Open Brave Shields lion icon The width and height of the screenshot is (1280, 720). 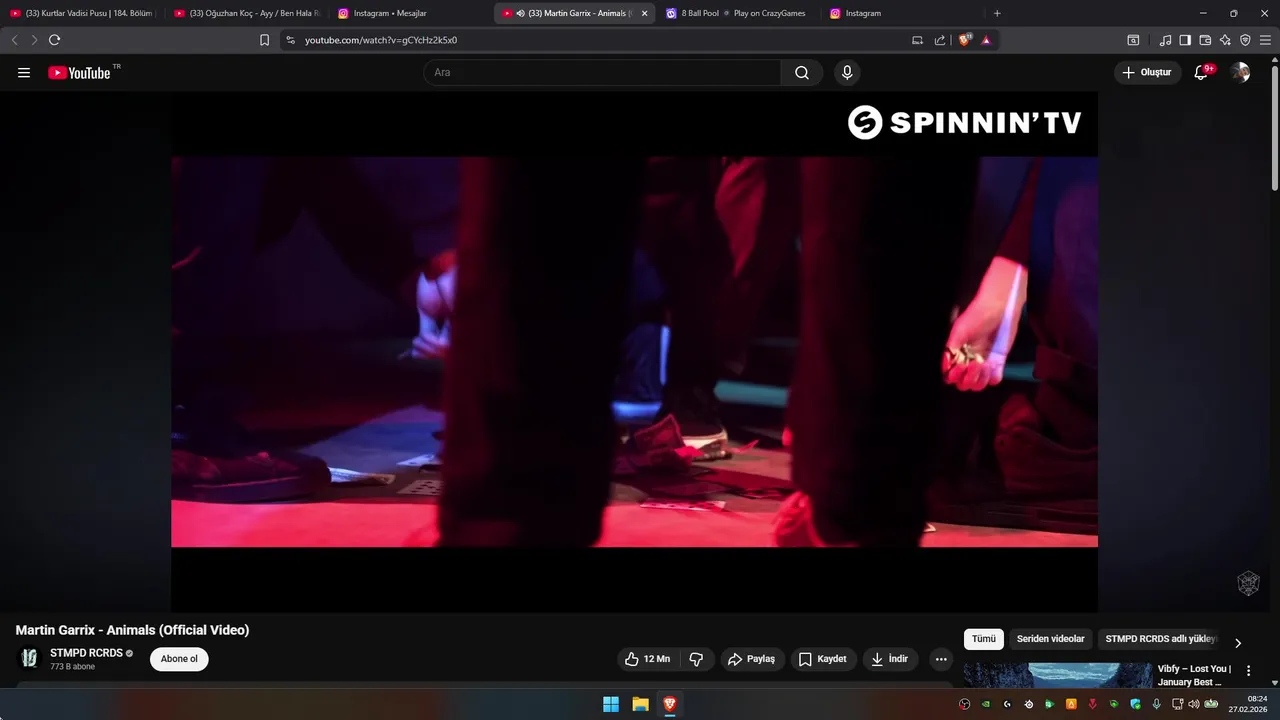[965, 40]
